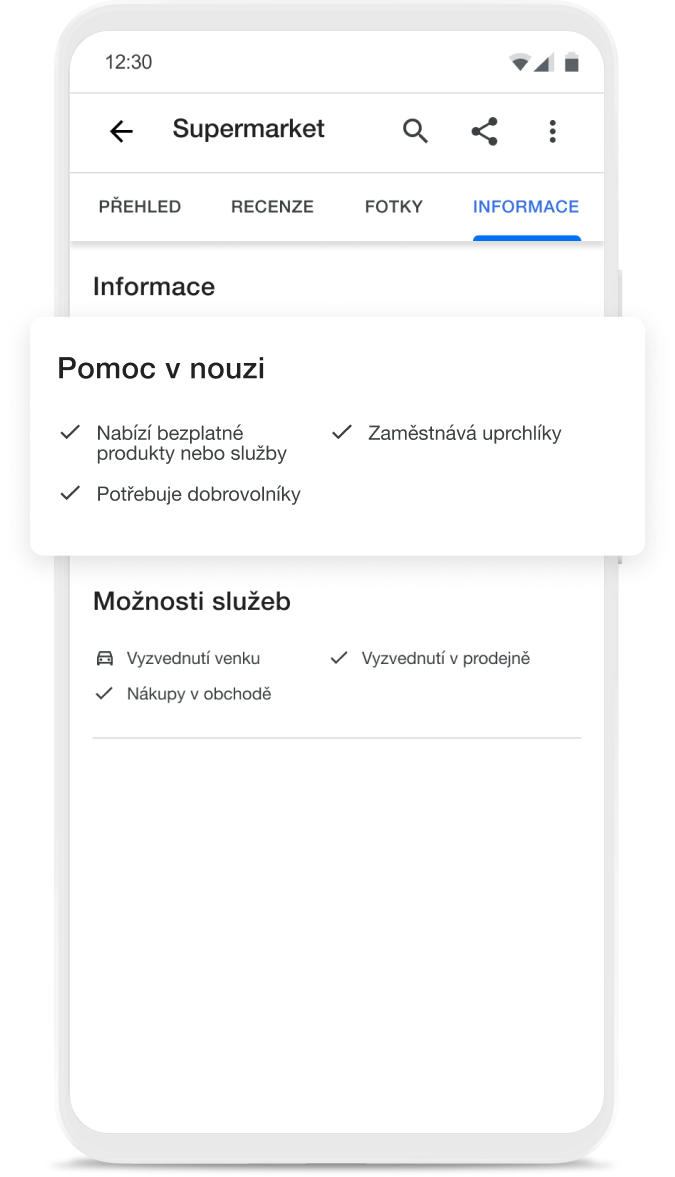Open the FOTKY tab
675x1177 pixels.
394,207
